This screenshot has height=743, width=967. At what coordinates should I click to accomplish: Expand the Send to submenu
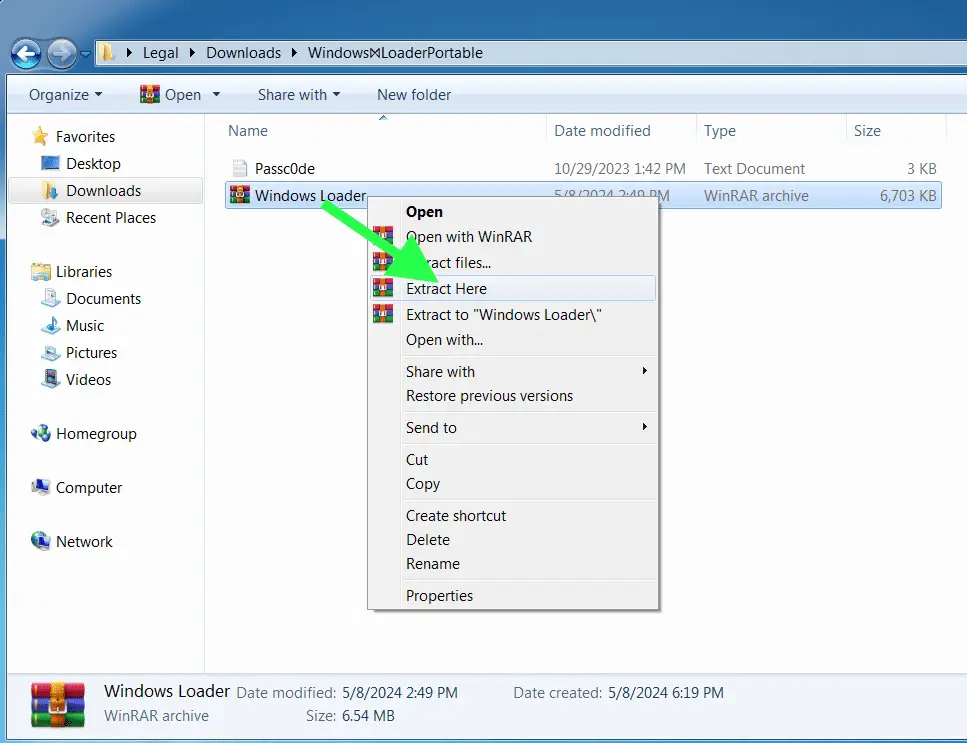[x=431, y=427]
